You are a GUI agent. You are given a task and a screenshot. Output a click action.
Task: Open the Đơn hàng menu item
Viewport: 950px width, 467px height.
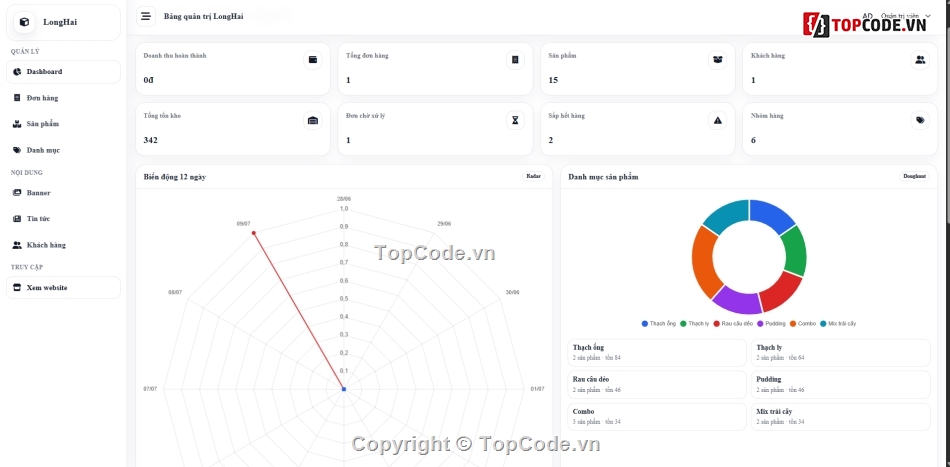64,98
